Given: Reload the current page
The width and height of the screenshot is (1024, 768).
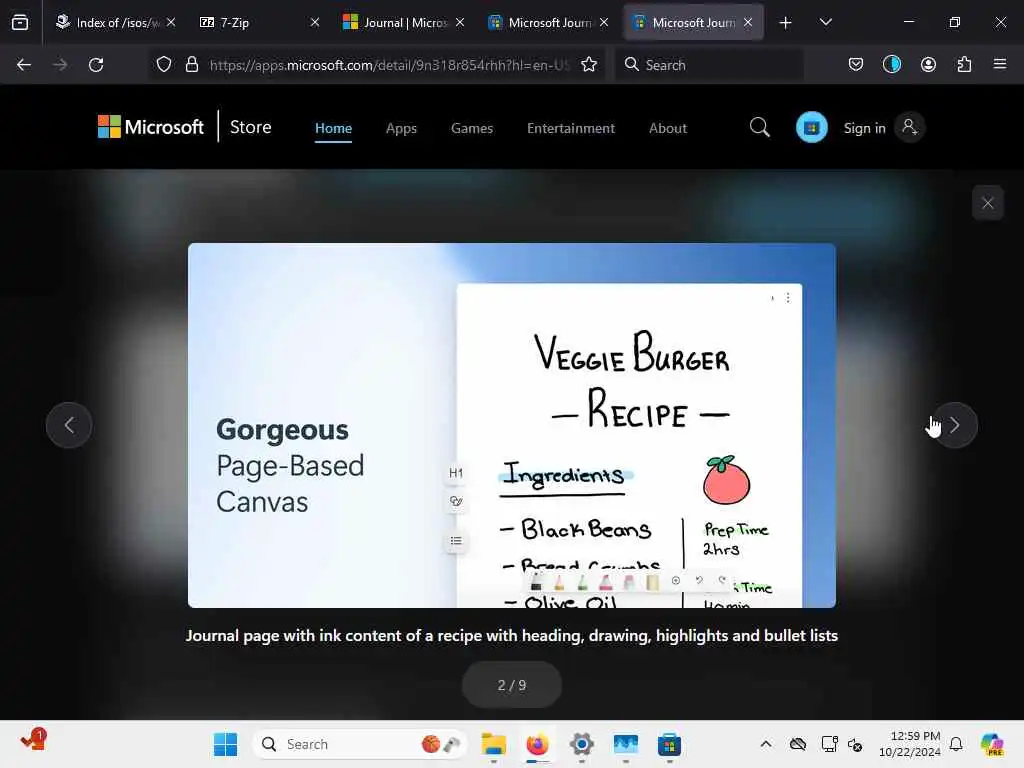Looking at the screenshot, I should point(96,65).
